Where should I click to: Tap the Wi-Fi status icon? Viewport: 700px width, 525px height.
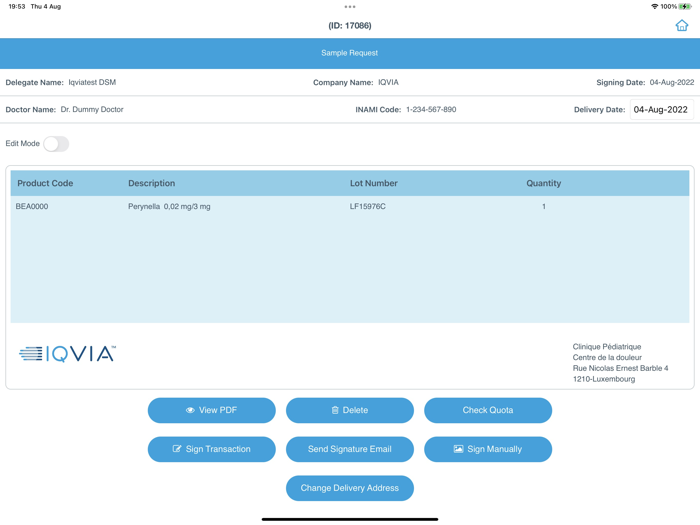654,7
